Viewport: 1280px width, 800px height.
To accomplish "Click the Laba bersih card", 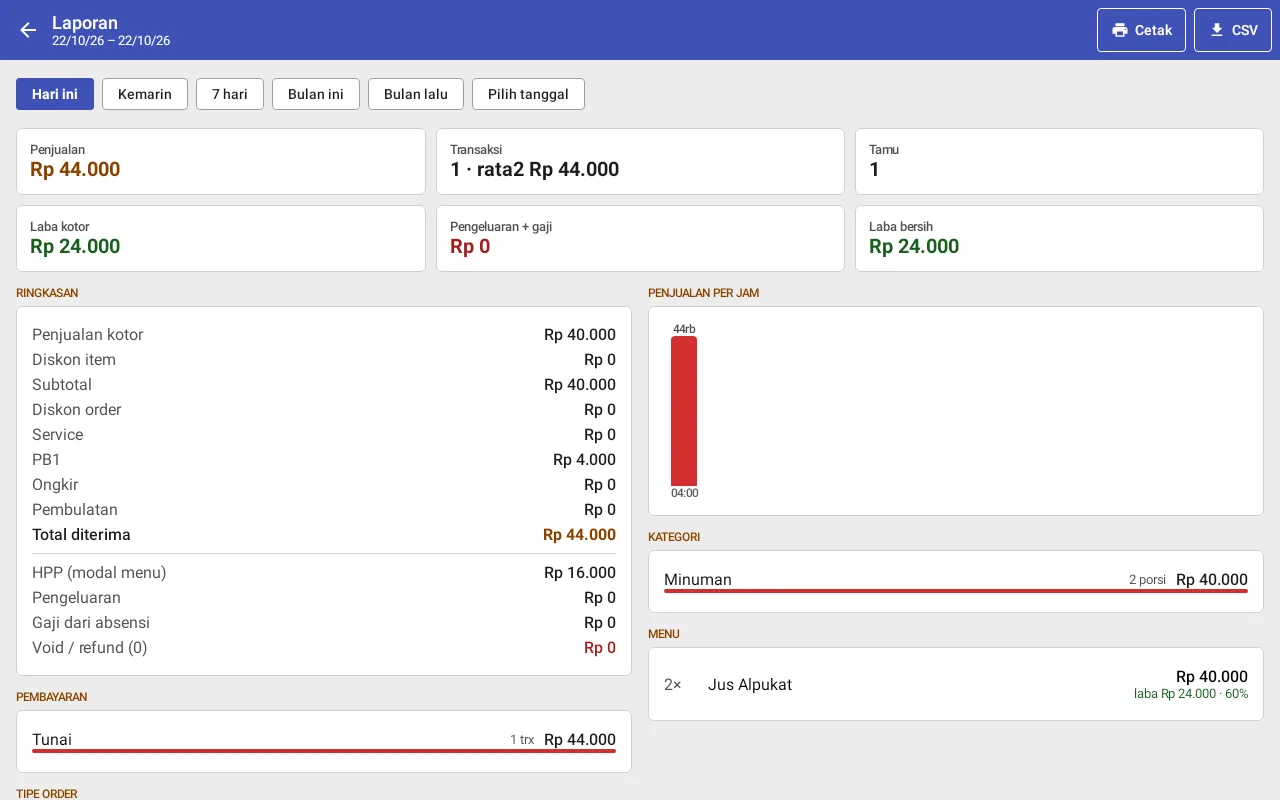I will (1059, 238).
